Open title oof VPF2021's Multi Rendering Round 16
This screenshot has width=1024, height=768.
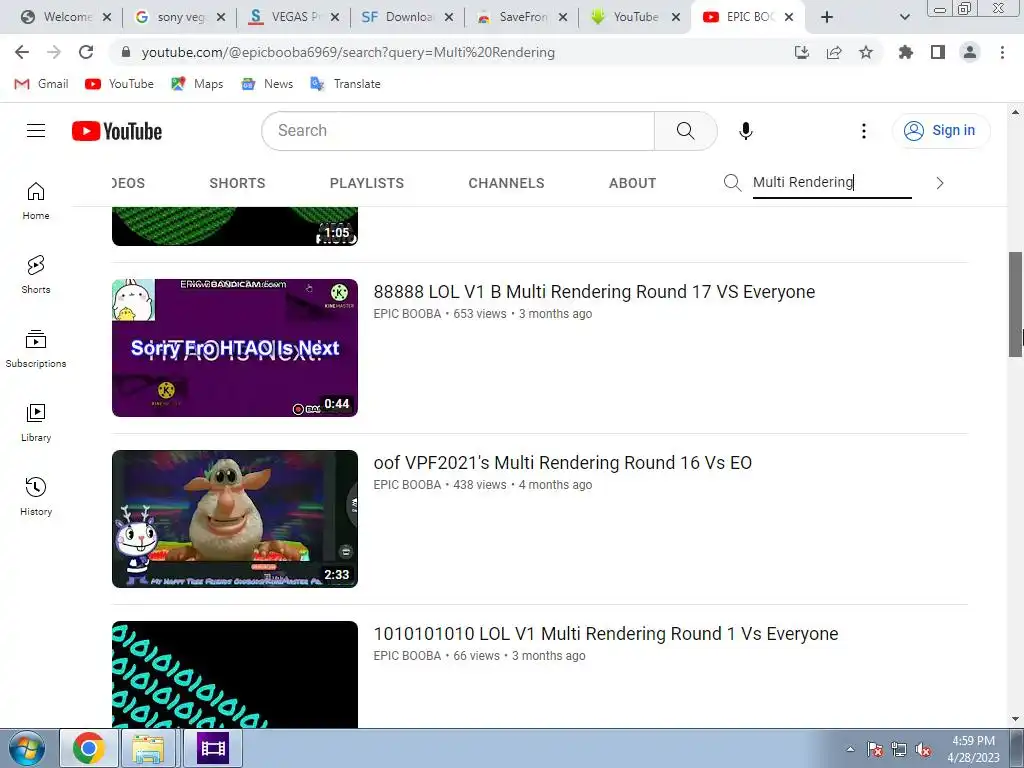tap(562, 462)
